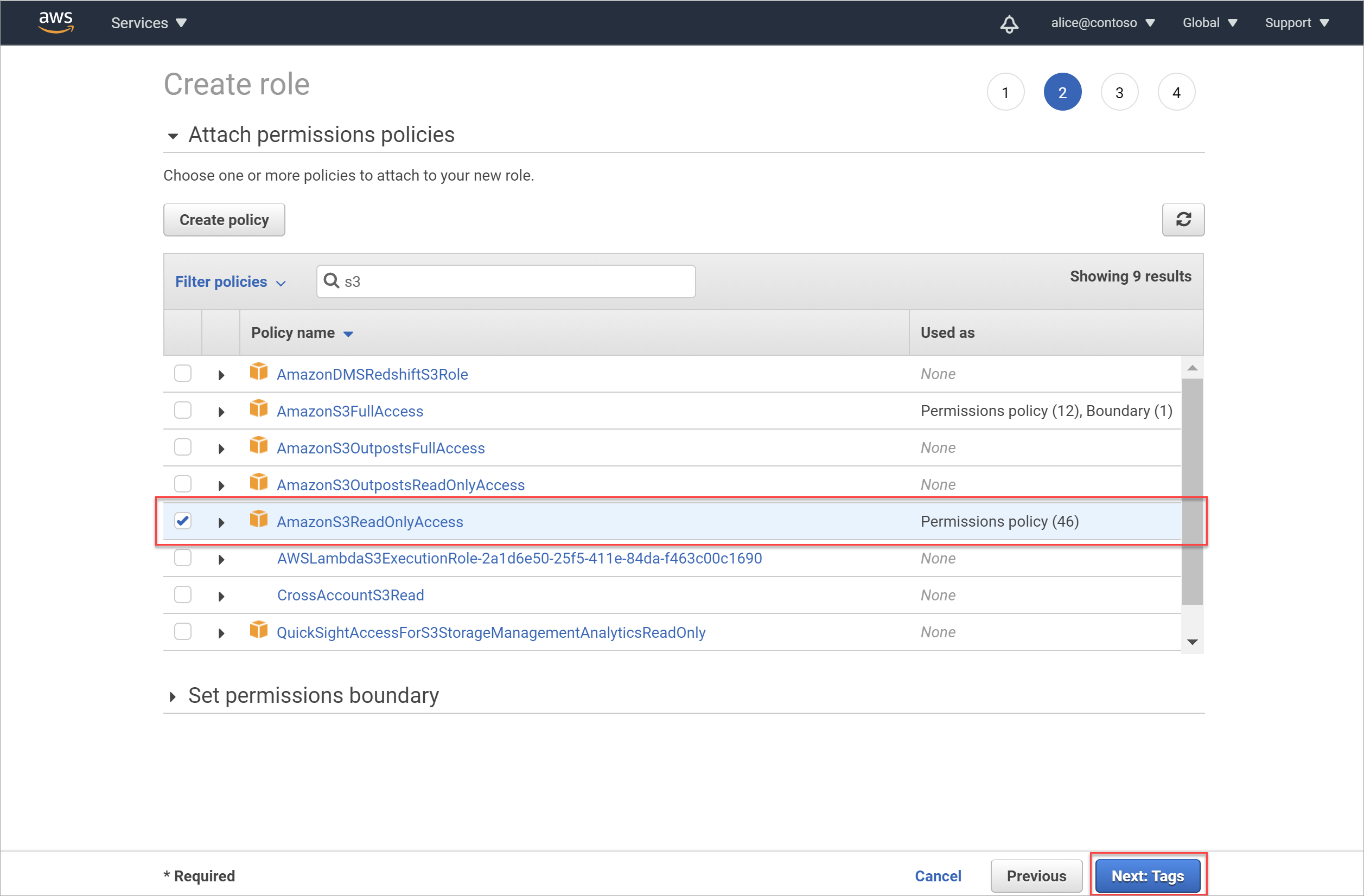This screenshot has height=896, width=1364.
Task: Click the Create policy button
Action: (x=225, y=219)
